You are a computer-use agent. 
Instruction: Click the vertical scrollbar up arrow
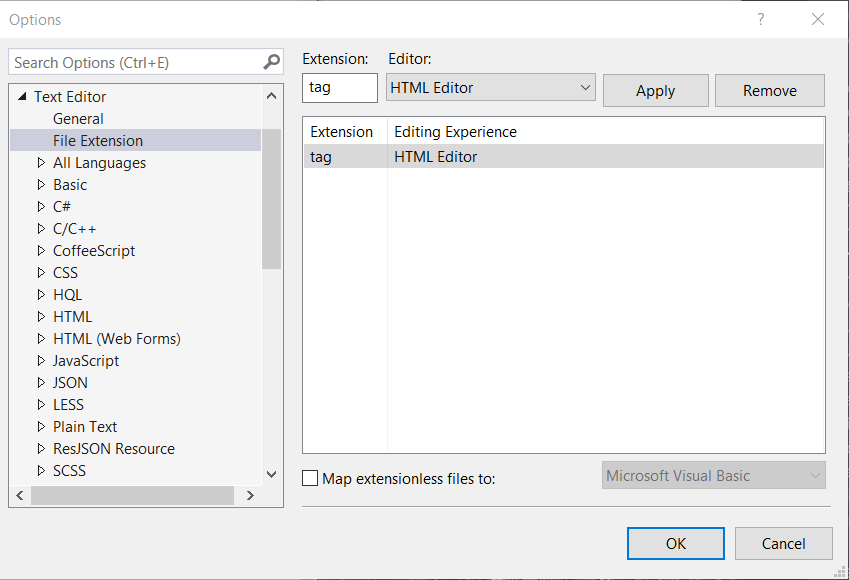pyautogui.click(x=270, y=96)
